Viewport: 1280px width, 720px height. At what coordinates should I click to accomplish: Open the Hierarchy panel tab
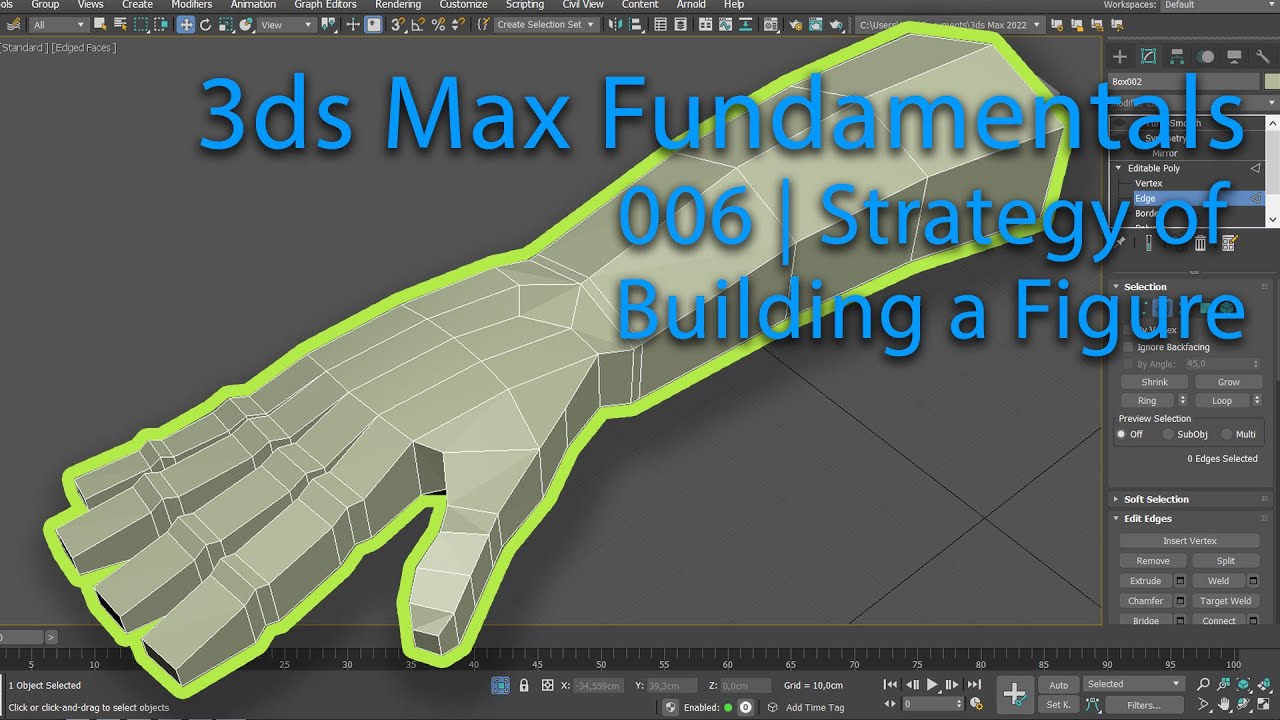[1177, 57]
